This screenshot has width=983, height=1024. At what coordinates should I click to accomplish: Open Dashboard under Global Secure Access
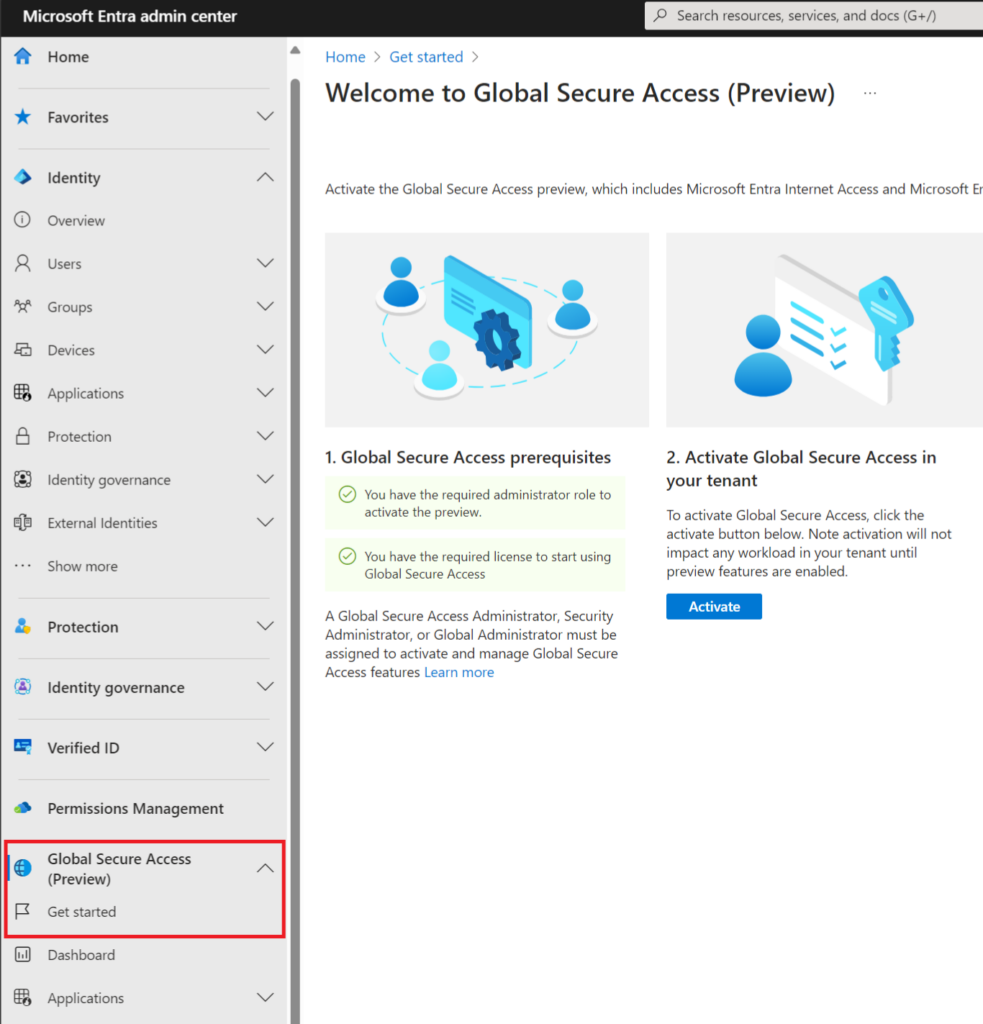pos(81,955)
